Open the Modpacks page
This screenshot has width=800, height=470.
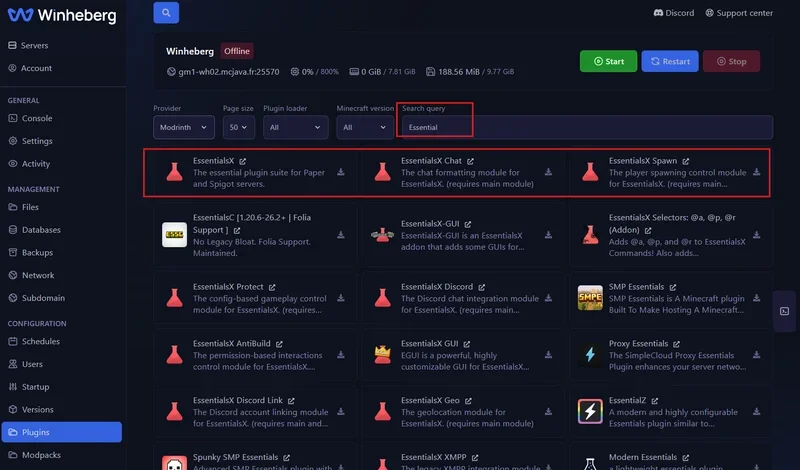35,455
